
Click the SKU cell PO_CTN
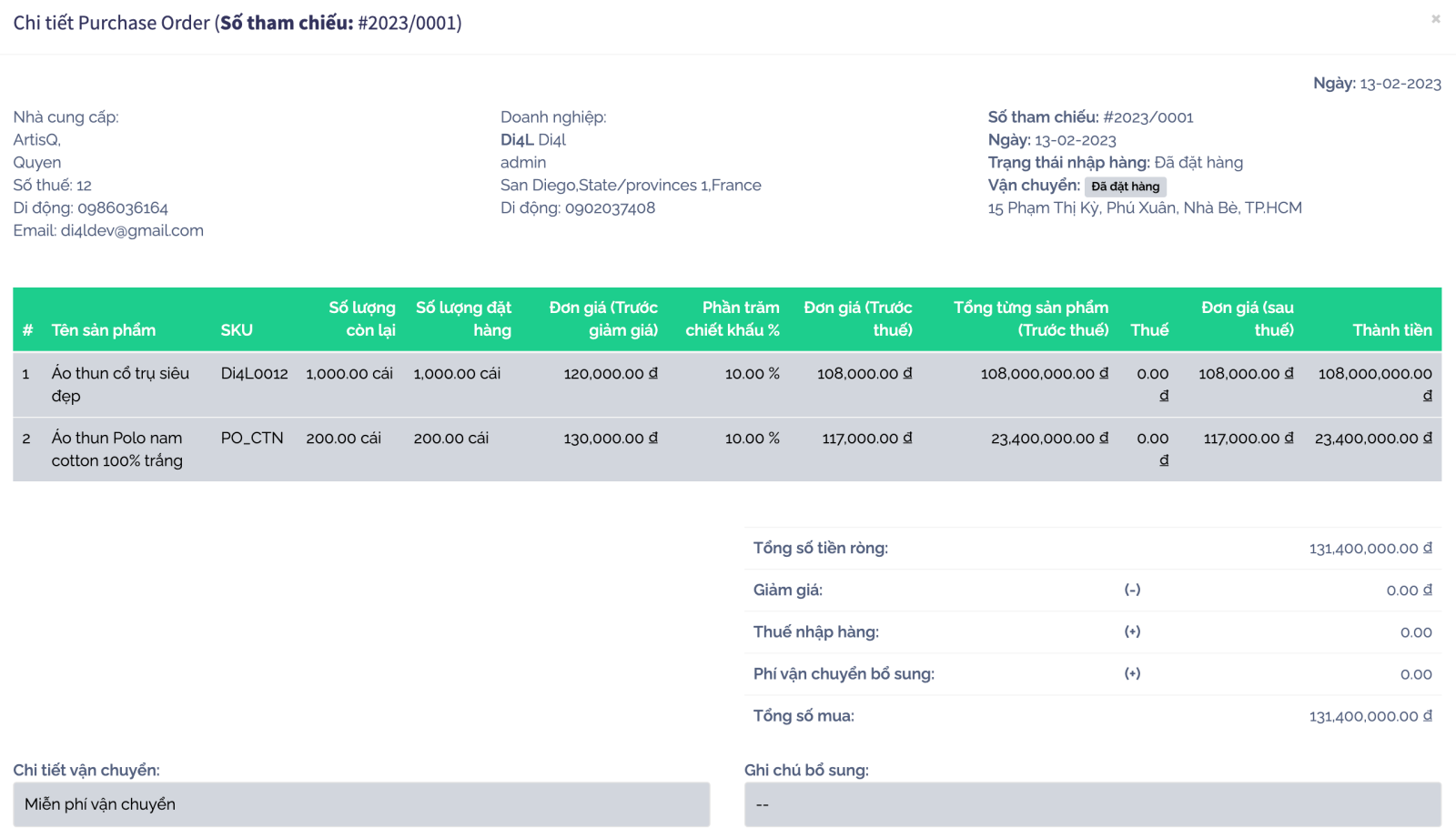252,438
